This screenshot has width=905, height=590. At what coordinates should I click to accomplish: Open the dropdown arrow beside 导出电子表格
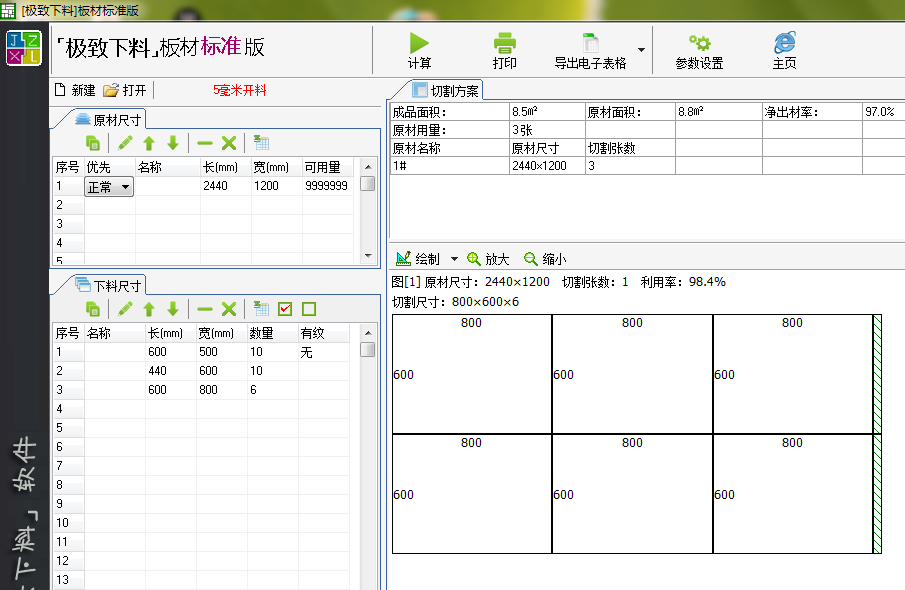(x=641, y=50)
